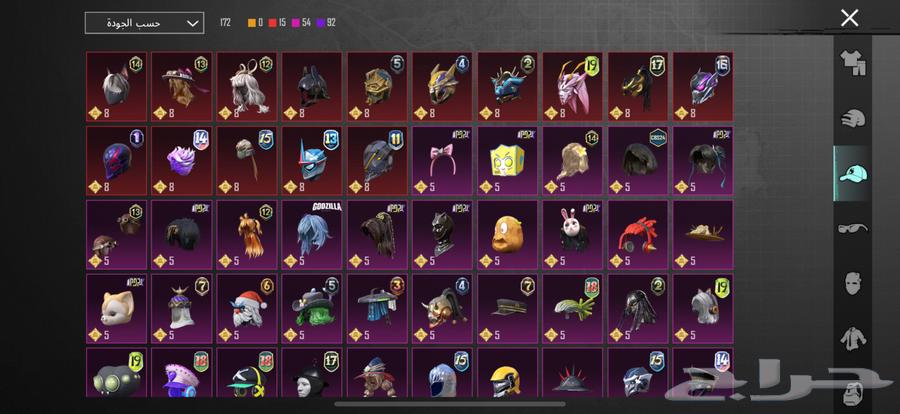Image resolution: width=900 pixels, height=414 pixels.
Task: Choose the Godzilla blue hair item
Action: click(312, 234)
